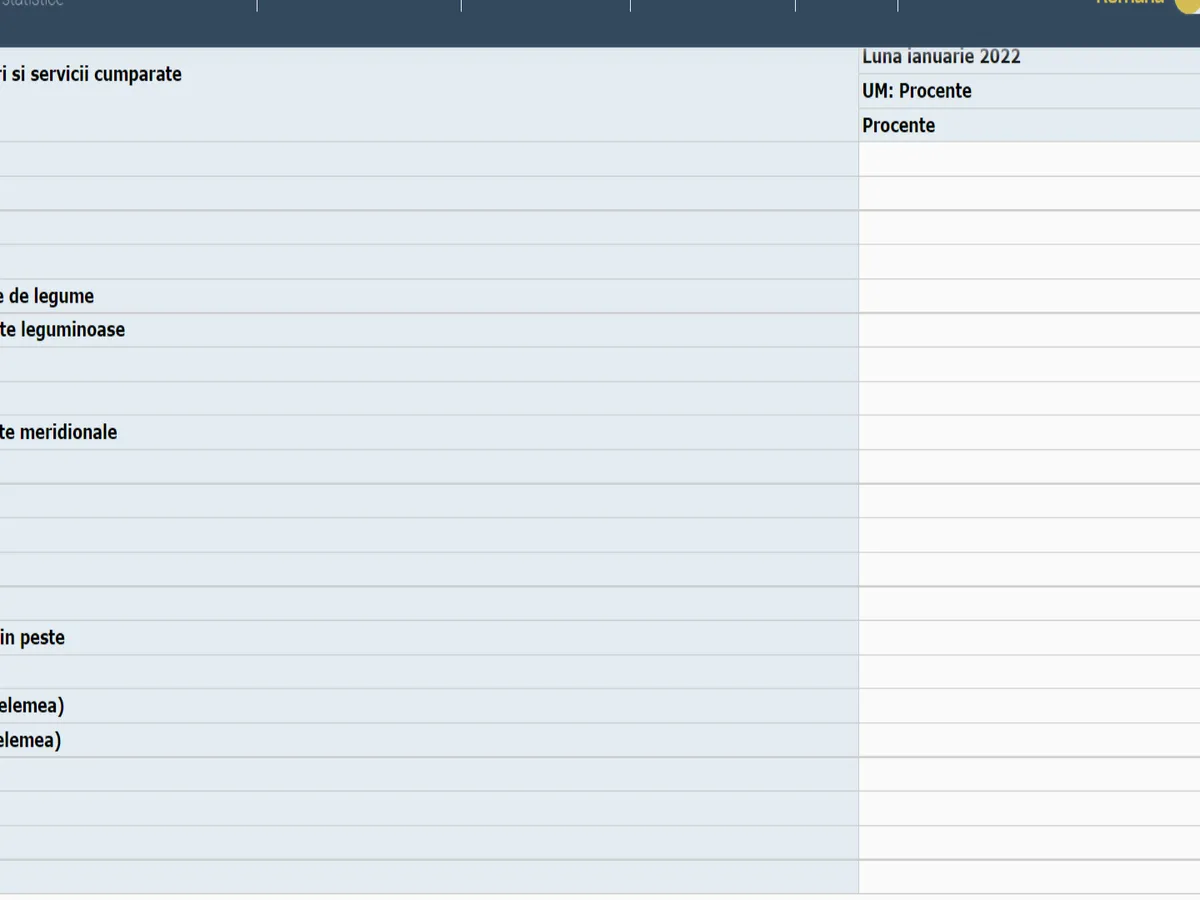Viewport: 1200px width, 900px height.
Task: Click the 'leguminoase' row label
Action: pos(62,330)
